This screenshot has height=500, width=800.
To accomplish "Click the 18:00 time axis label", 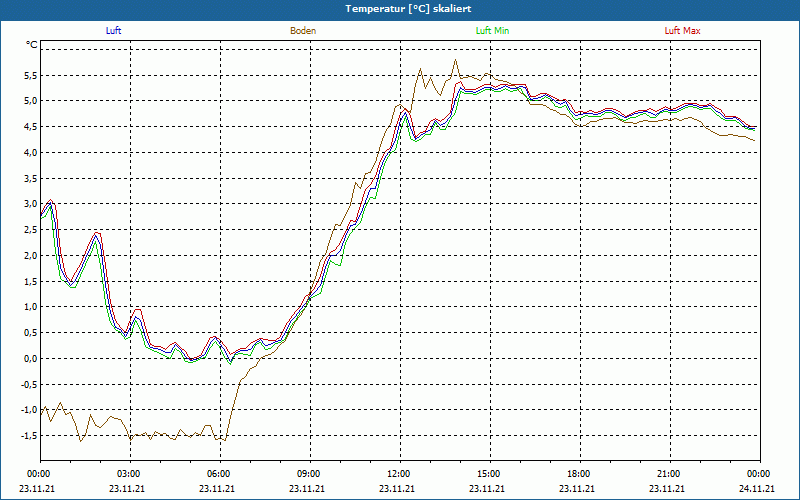I will tap(580, 474).
